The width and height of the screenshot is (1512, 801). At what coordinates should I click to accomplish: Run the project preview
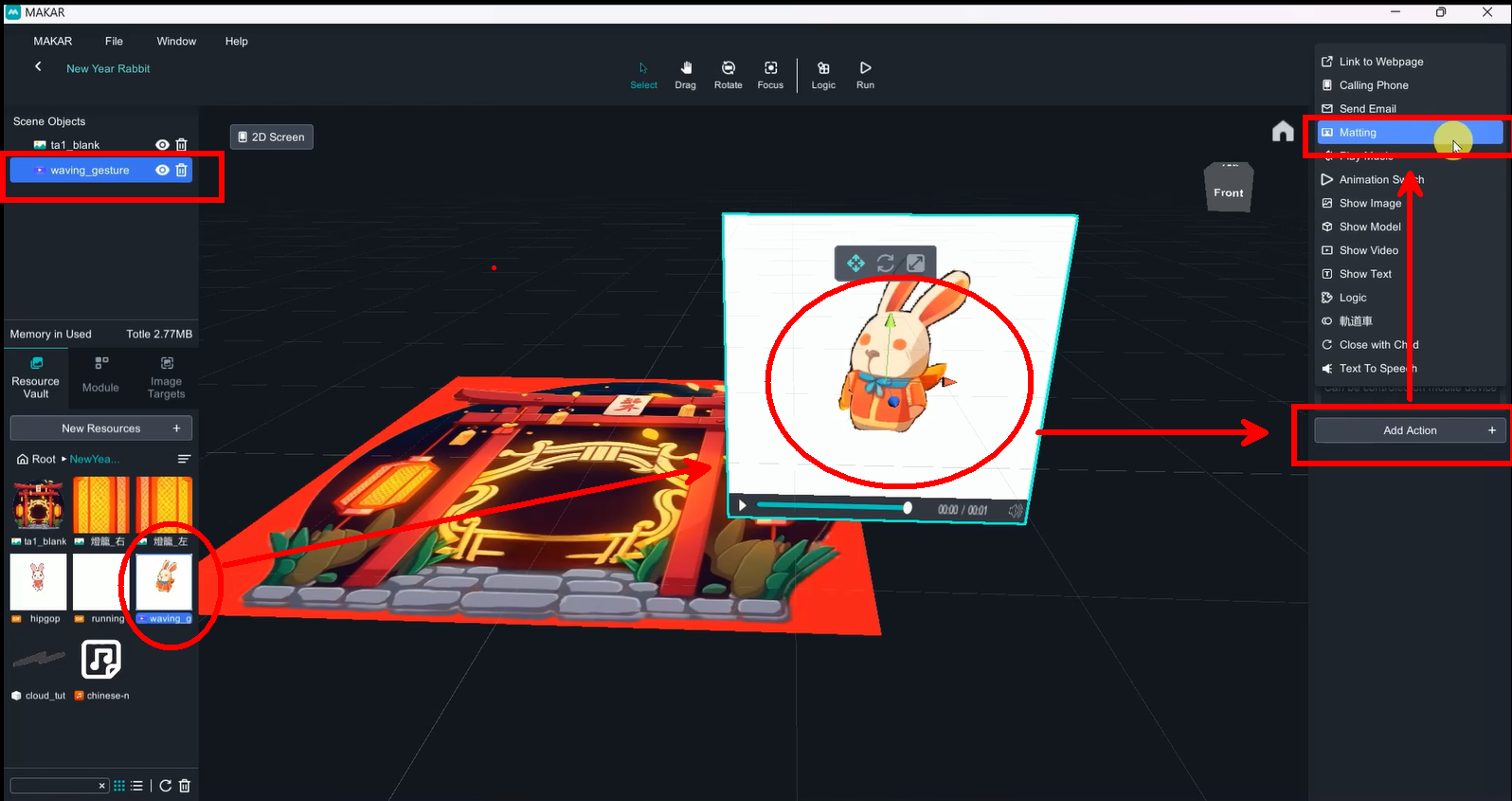[x=865, y=74]
